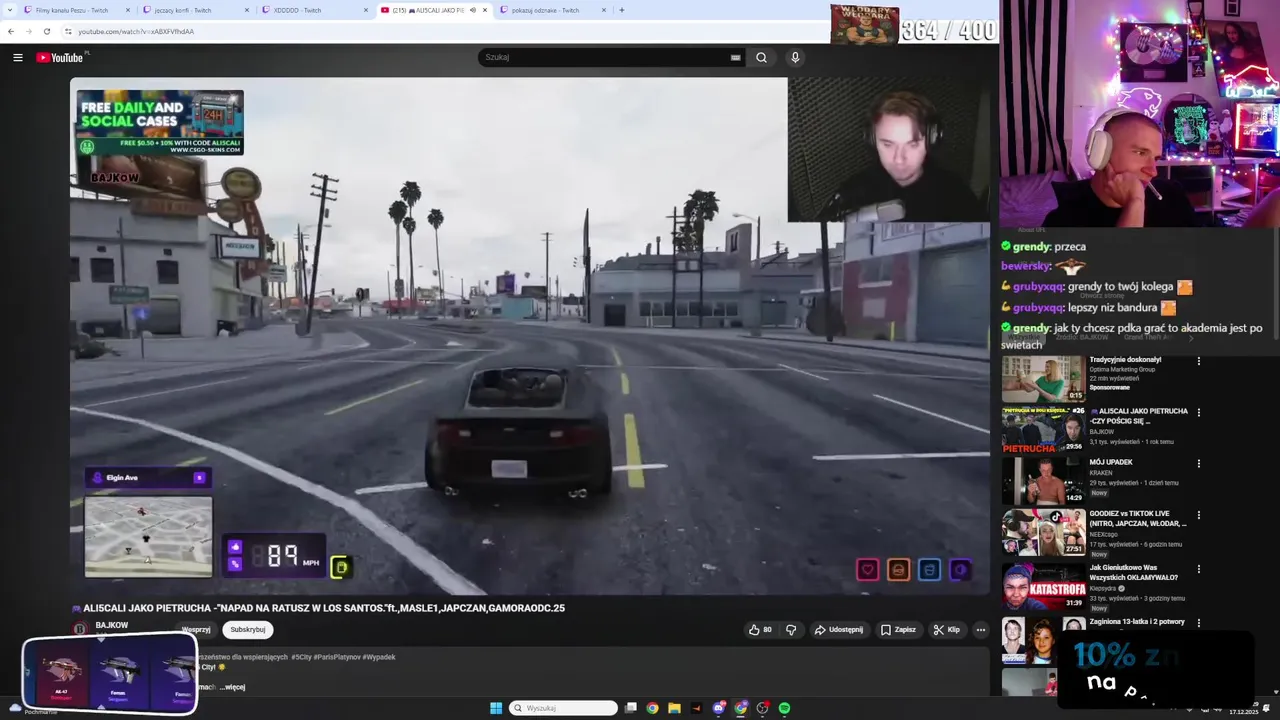Subscribe using the Subskrybuj button
This screenshot has height=720, width=1280.
click(x=248, y=630)
